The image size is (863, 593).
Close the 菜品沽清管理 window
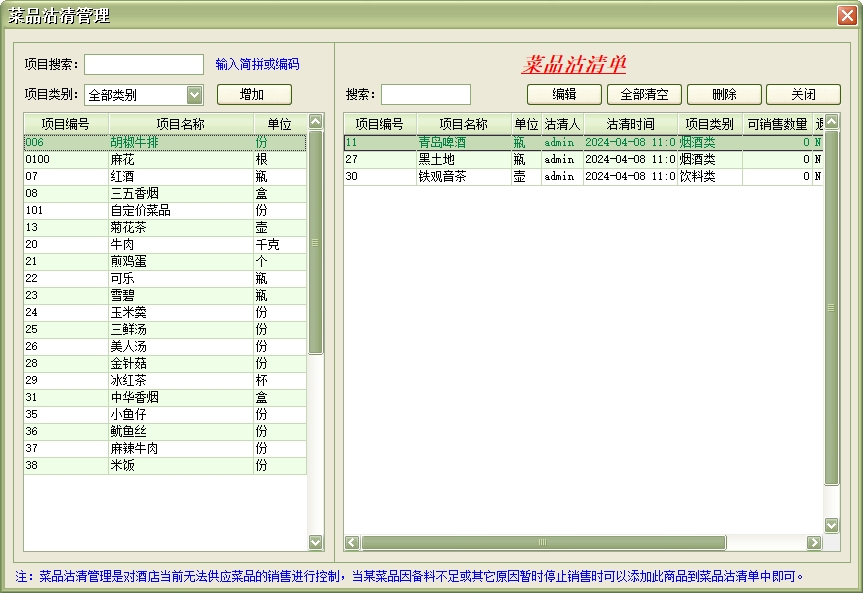(x=846, y=15)
